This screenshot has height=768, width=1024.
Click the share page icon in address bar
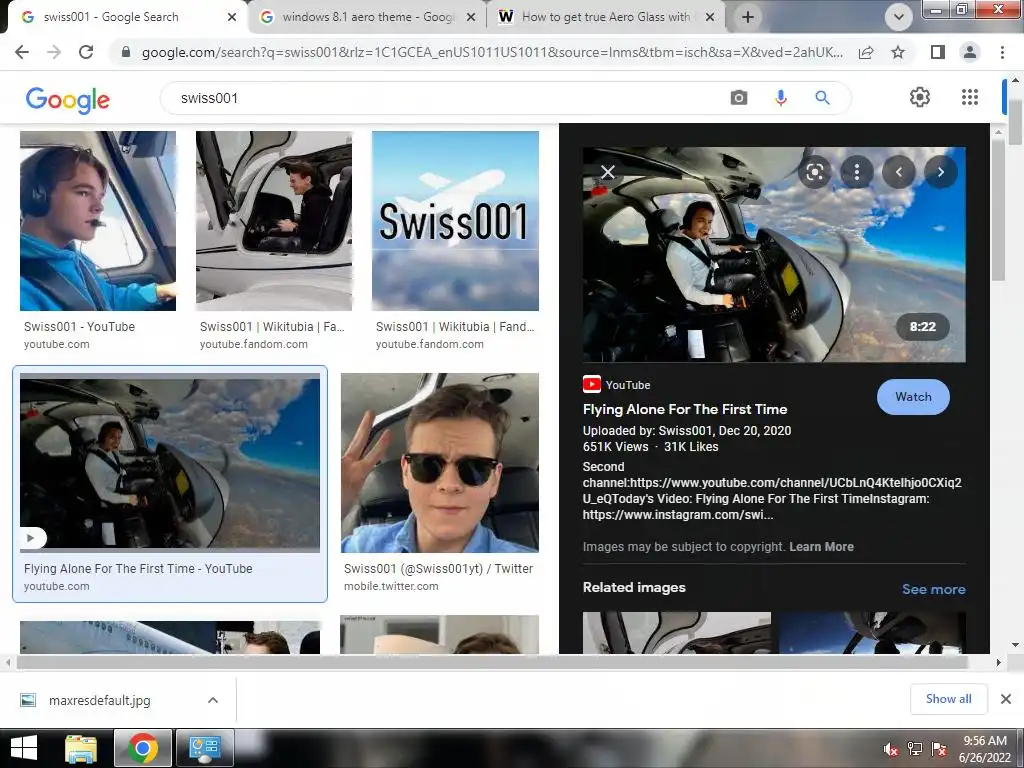(866, 52)
